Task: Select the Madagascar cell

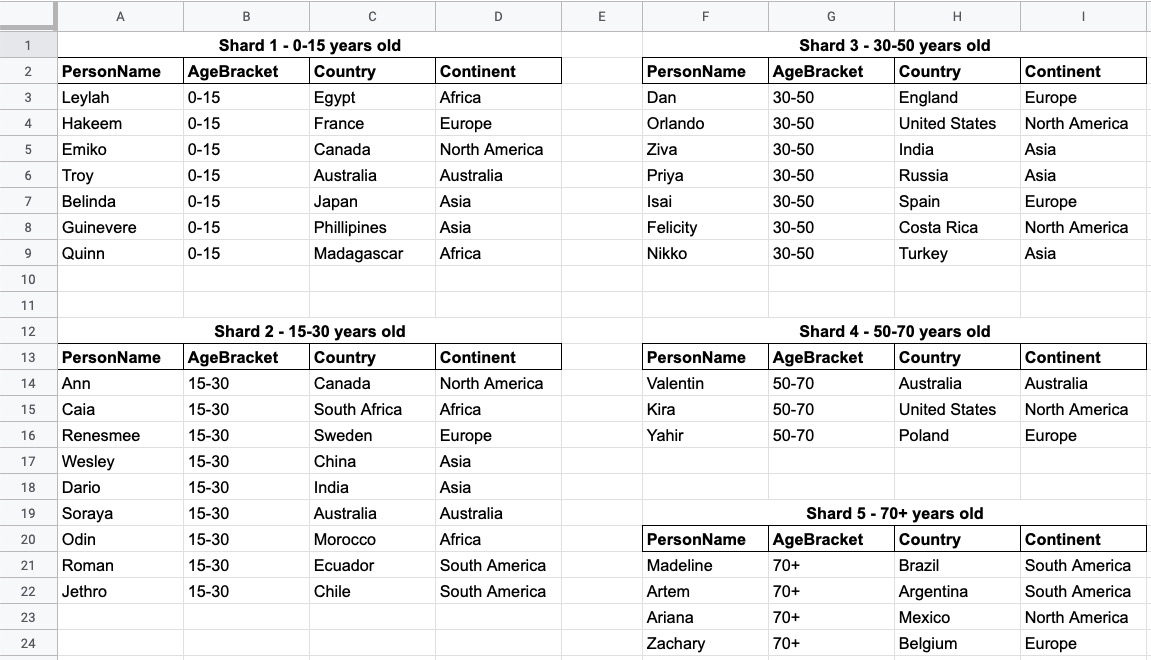Action: pyautogui.click(x=372, y=253)
